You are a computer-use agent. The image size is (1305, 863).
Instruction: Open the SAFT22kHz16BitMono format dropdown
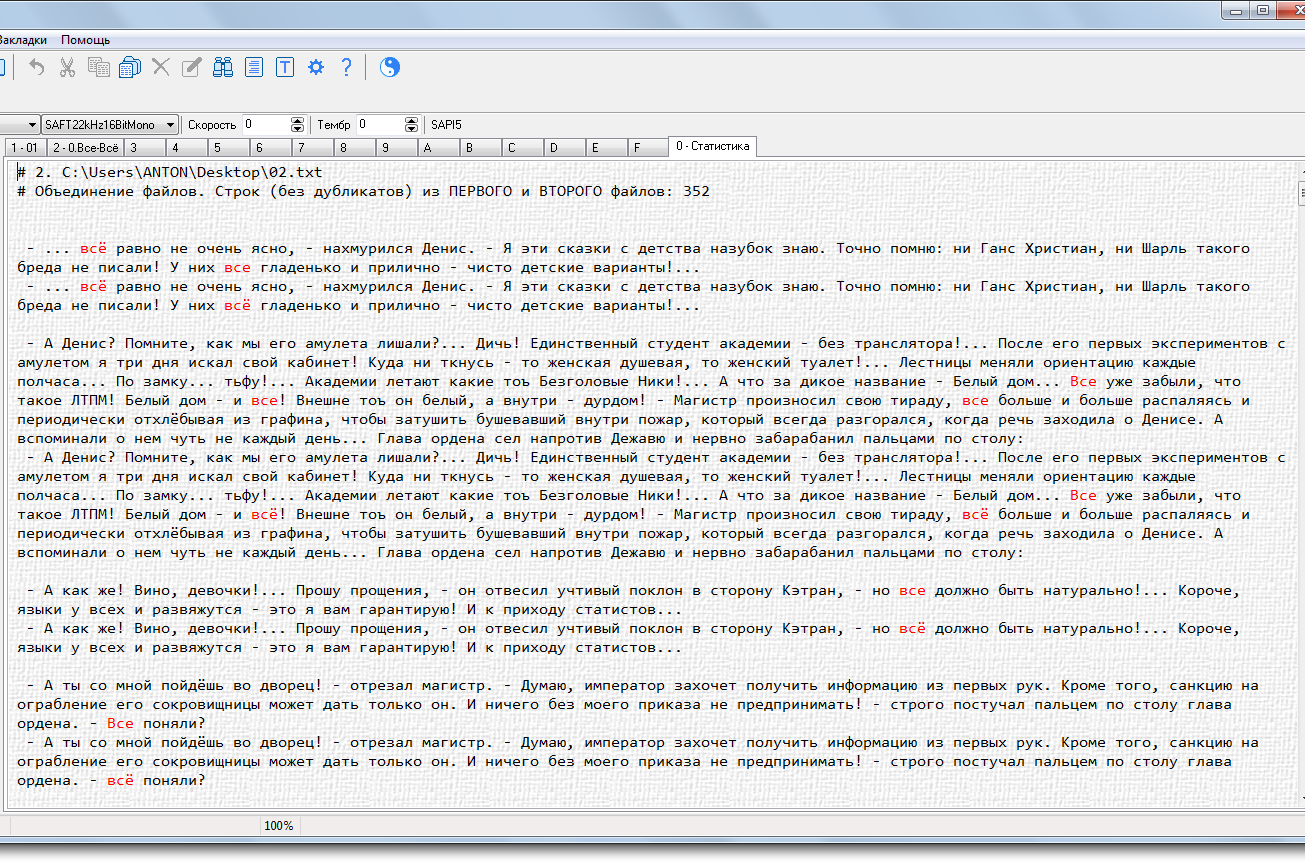[110, 125]
